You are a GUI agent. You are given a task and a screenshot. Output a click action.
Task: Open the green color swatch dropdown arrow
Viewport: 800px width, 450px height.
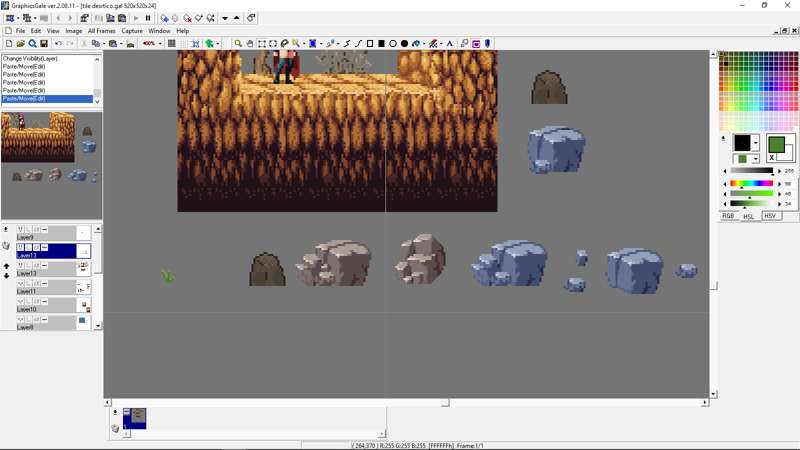(756, 159)
